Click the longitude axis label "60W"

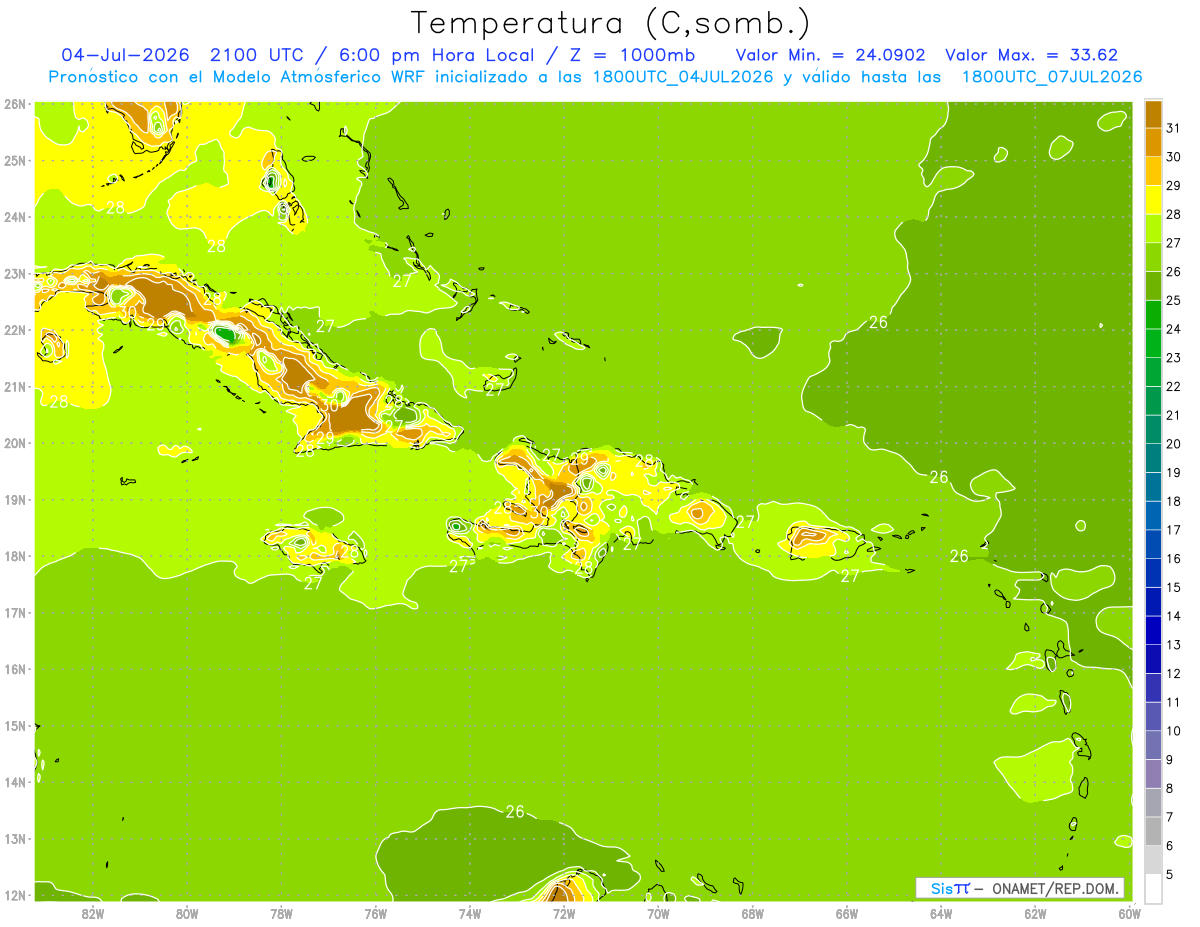pyautogui.click(x=1130, y=913)
